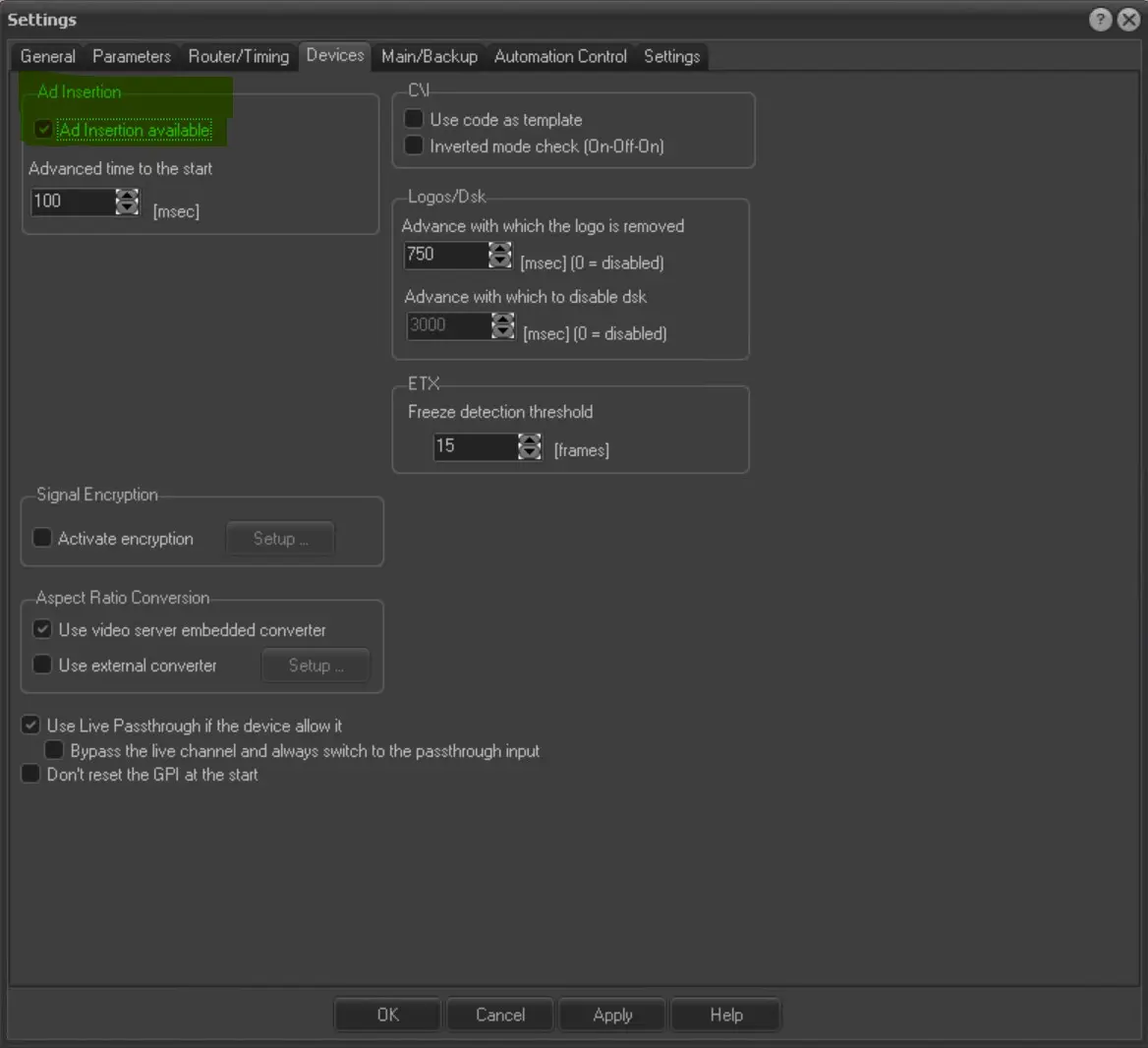Click the disable dsk advance spinner arrows
The width and height of the screenshot is (1148, 1048).
coord(503,326)
